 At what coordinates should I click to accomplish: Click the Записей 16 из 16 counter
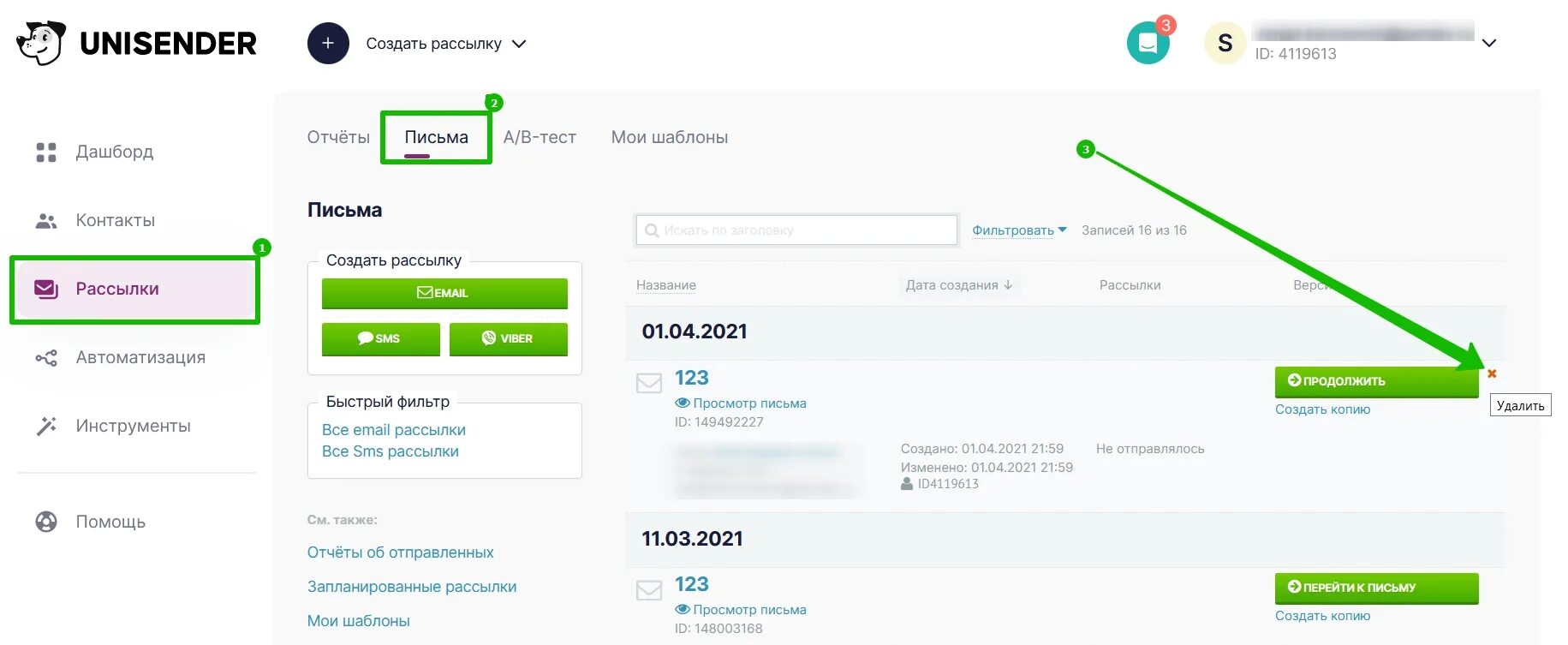[x=1134, y=230]
